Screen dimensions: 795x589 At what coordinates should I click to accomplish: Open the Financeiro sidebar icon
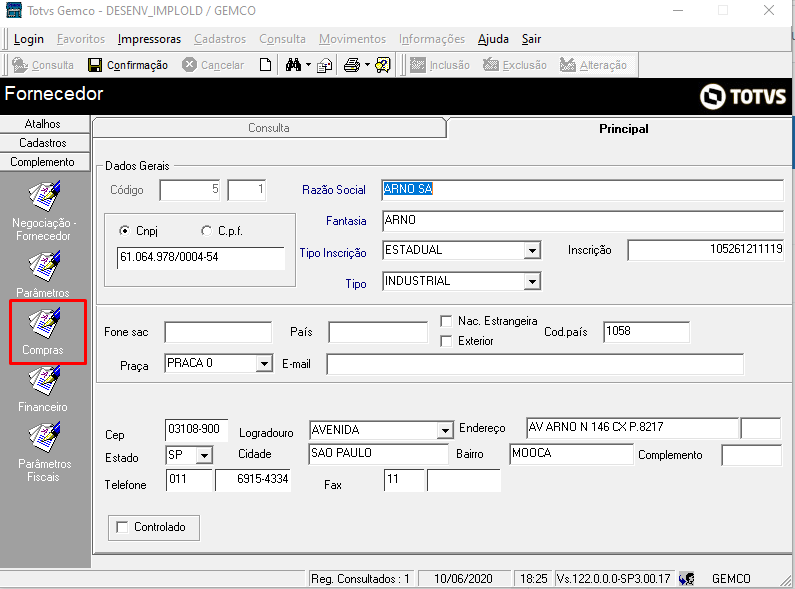coord(44,381)
